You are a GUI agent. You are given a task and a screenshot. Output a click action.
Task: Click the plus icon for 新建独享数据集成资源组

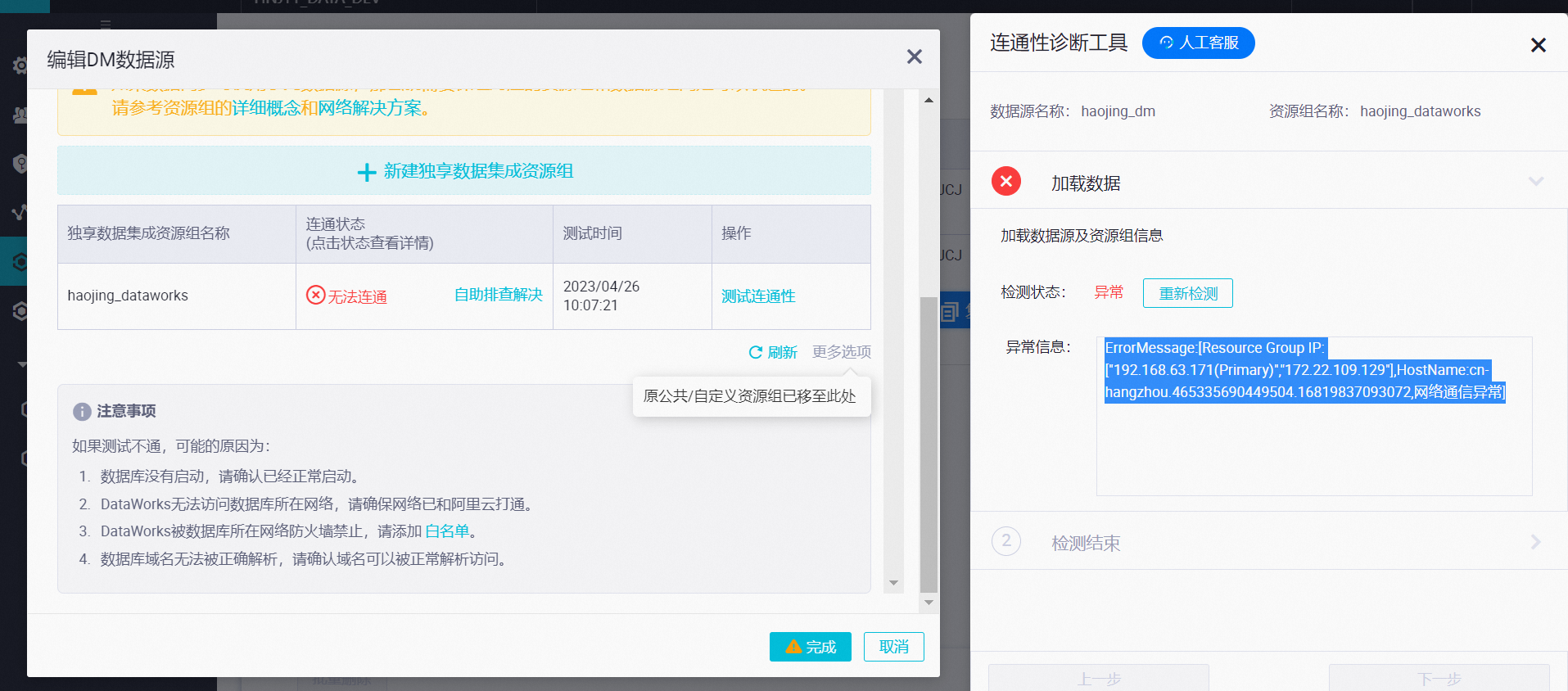(367, 172)
